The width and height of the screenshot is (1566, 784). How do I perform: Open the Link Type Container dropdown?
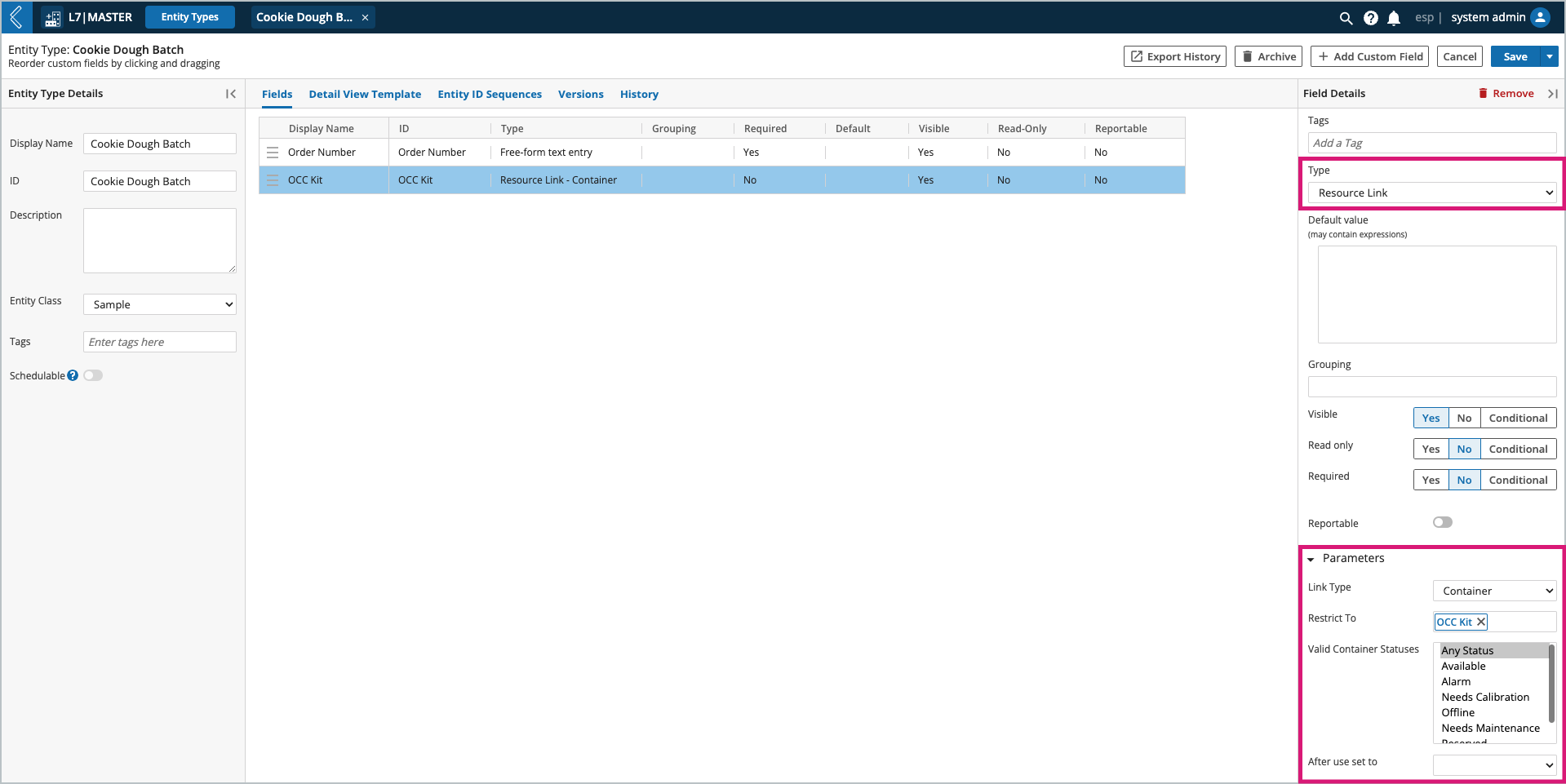click(x=1495, y=591)
